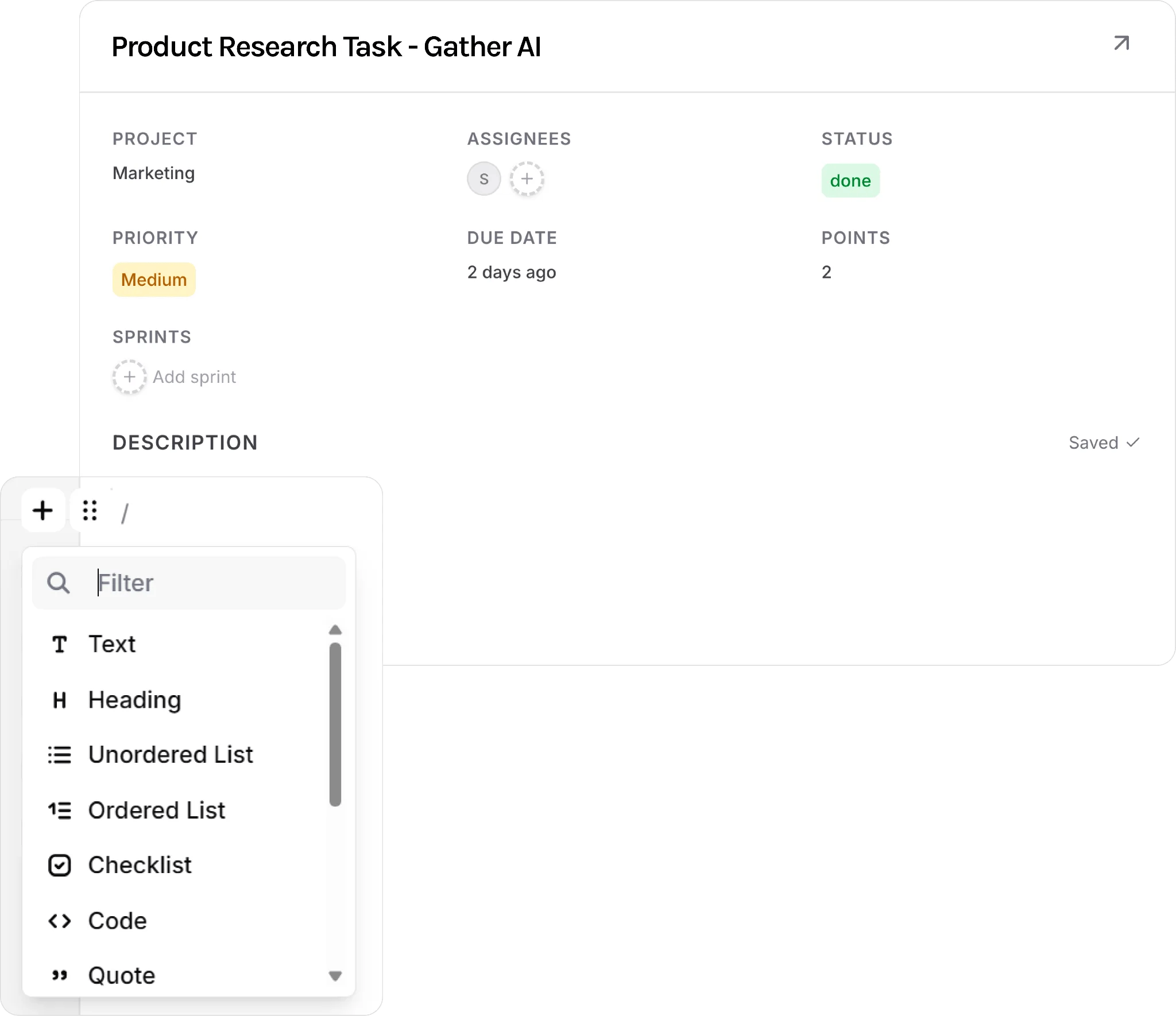Click the numbered list icon for Ordered List
Viewport: 1176px width, 1016px height.
coord(60,811)
